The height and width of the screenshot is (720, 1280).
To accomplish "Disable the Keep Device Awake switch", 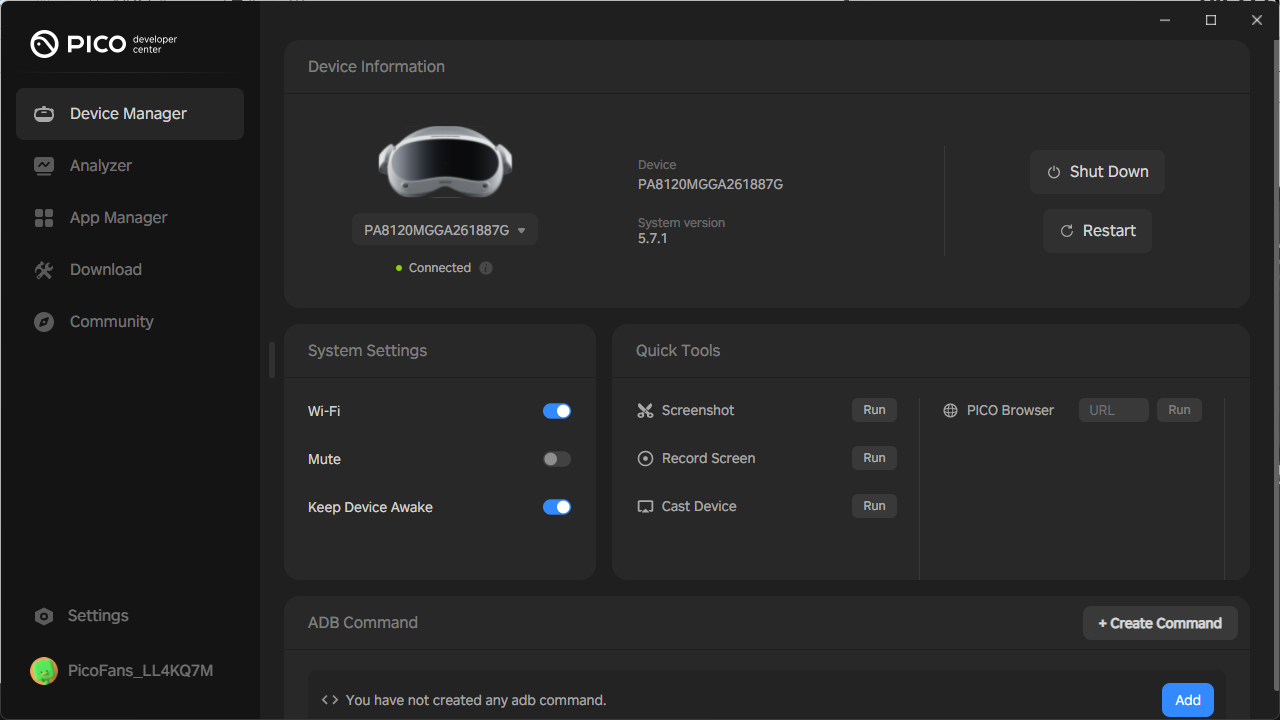I will pos(557,507).
